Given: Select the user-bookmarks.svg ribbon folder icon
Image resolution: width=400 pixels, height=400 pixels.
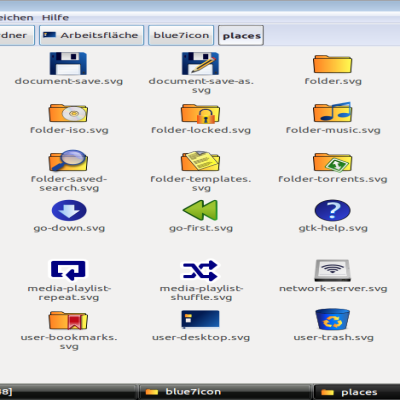Looking at the screenshot, I should (x=68, y=320).
